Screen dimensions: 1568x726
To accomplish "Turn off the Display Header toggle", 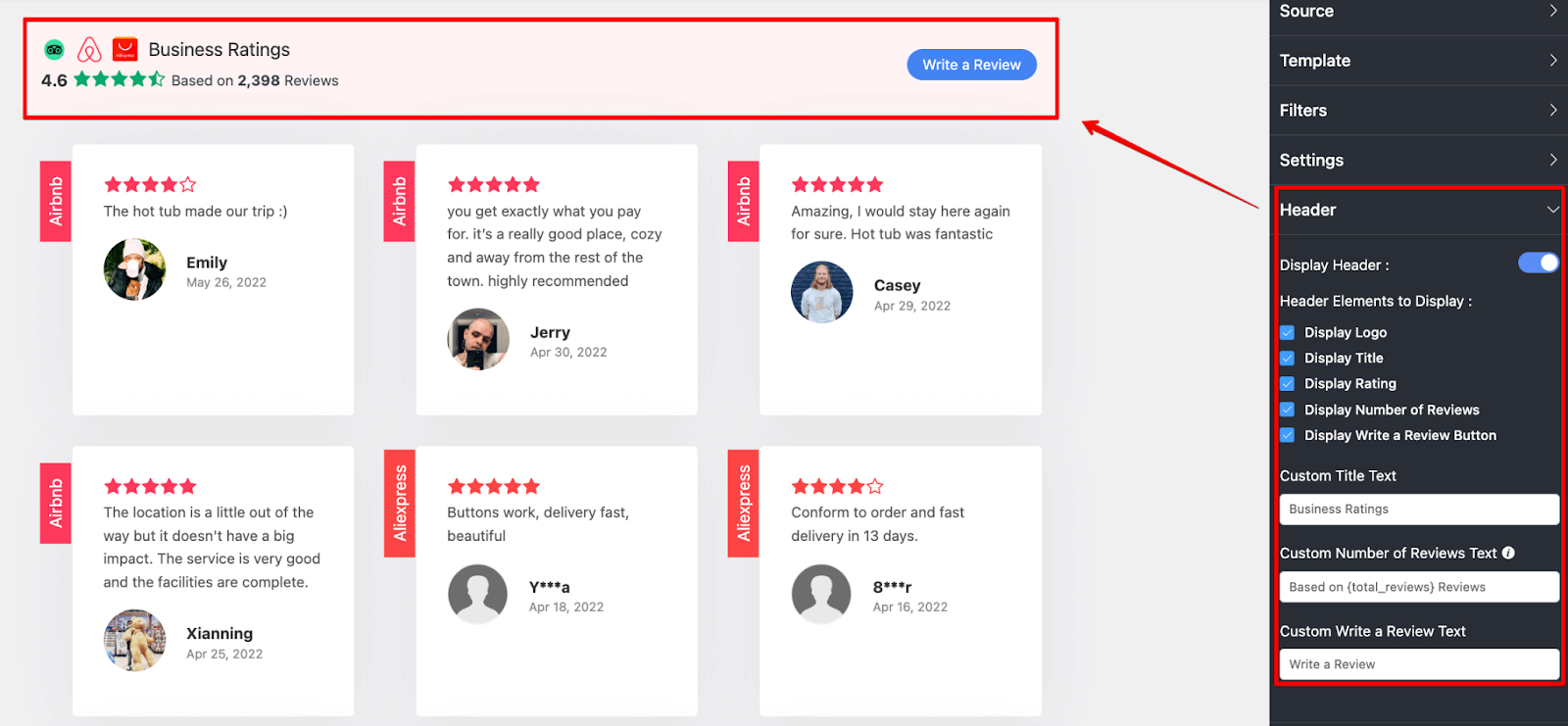I will (x=1538, y=263).
